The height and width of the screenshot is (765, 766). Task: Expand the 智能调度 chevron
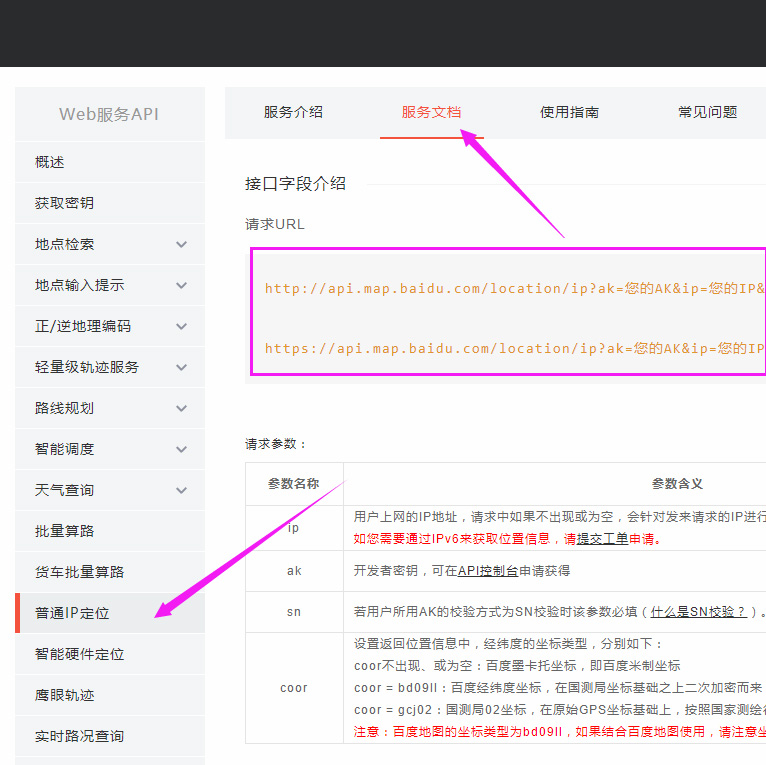tap(181, 449)
